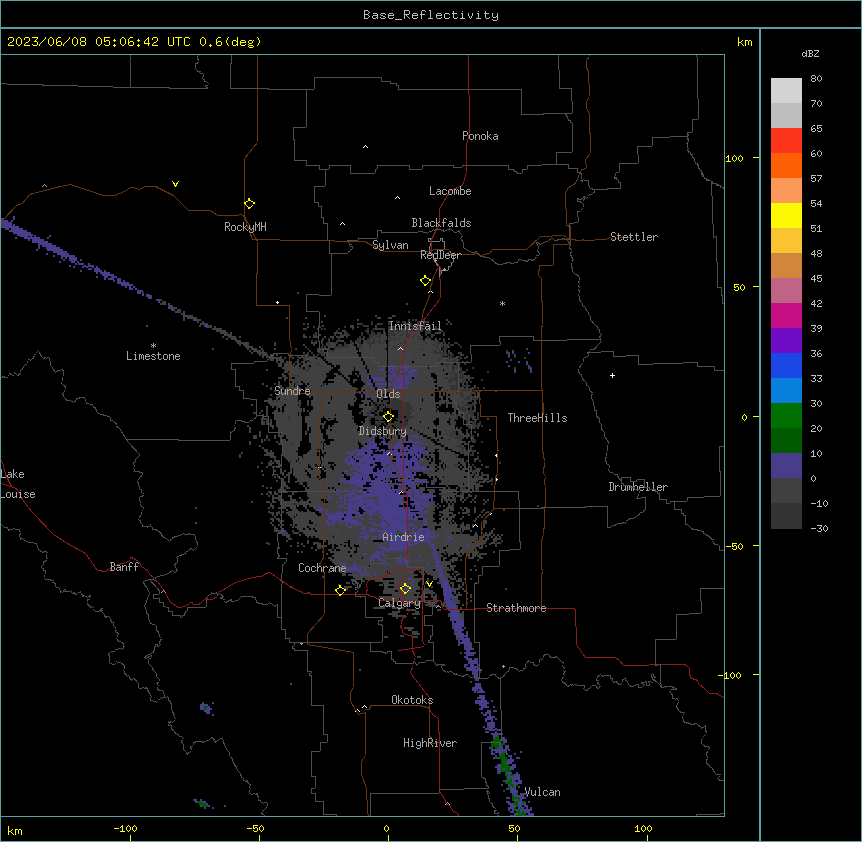Click the RedDeer city label
Screen dimensions: 862x842
440,255
